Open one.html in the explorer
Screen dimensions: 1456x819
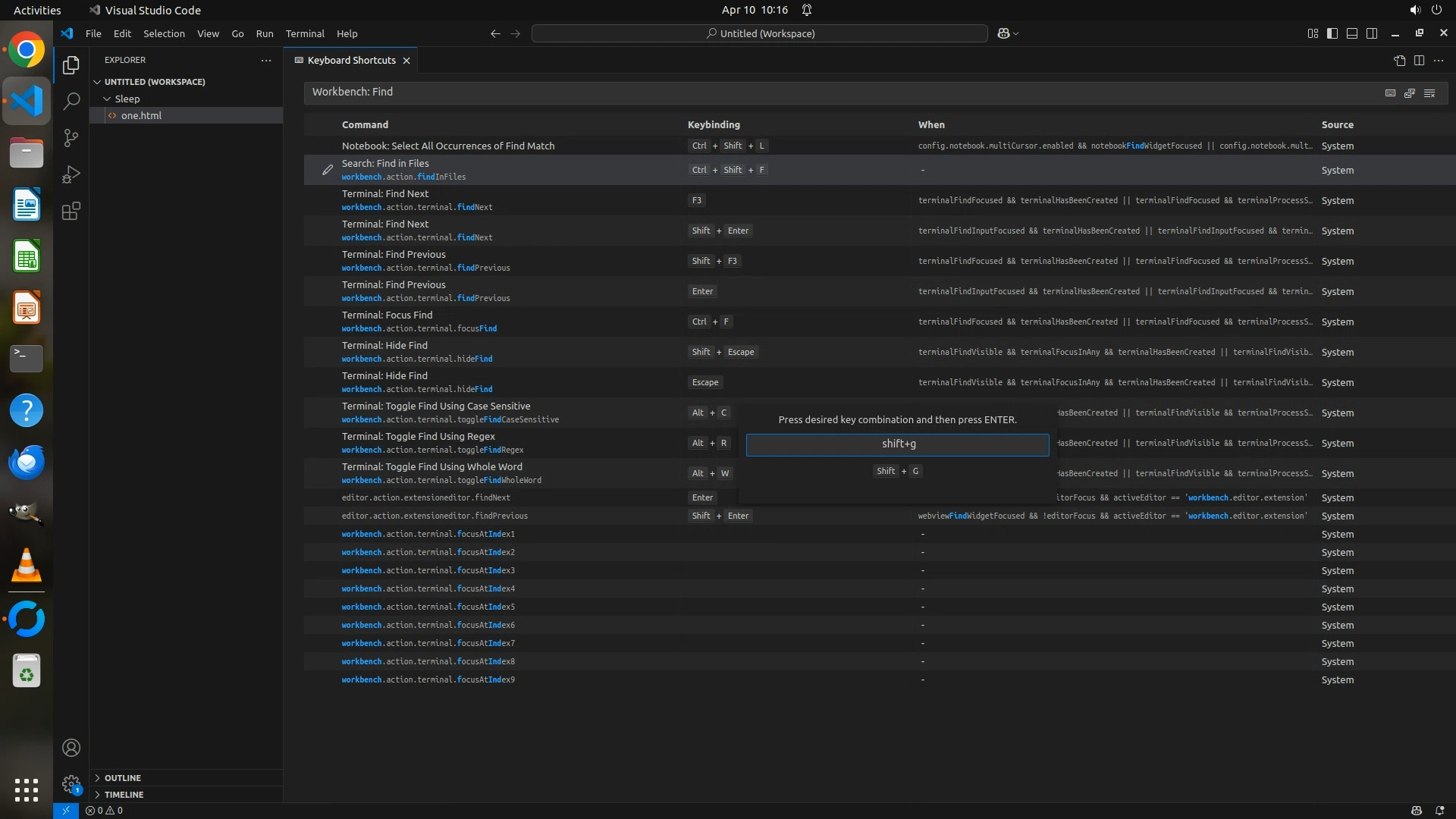pyautogui.click(x=141, y=115)
